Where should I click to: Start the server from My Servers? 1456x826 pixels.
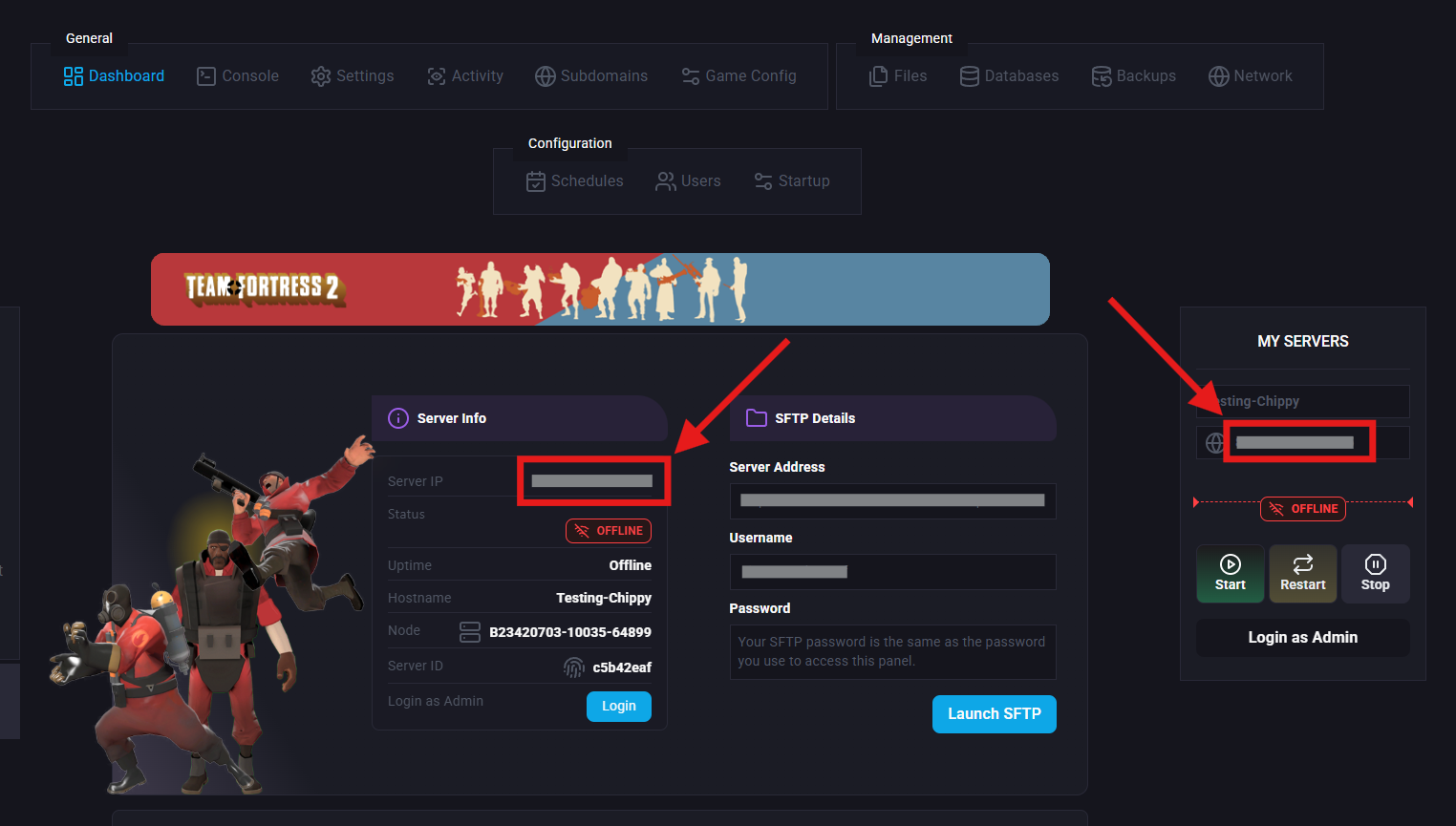click(x=1231, y=574)
